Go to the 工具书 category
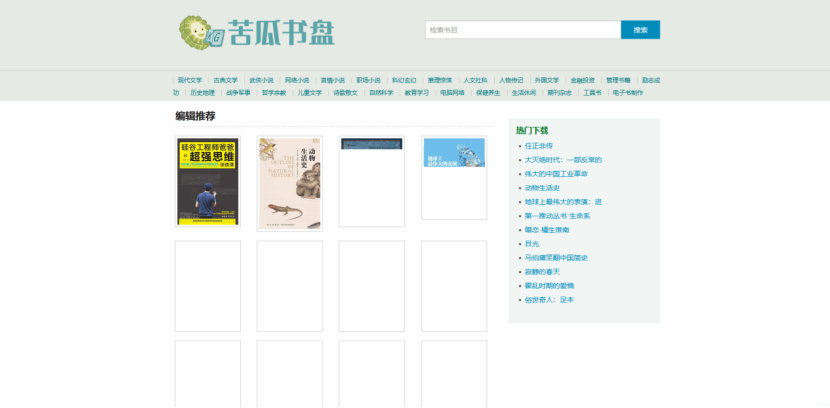This screenshot has height=408, width=830. pyautogui.click(x=592, y=93)
